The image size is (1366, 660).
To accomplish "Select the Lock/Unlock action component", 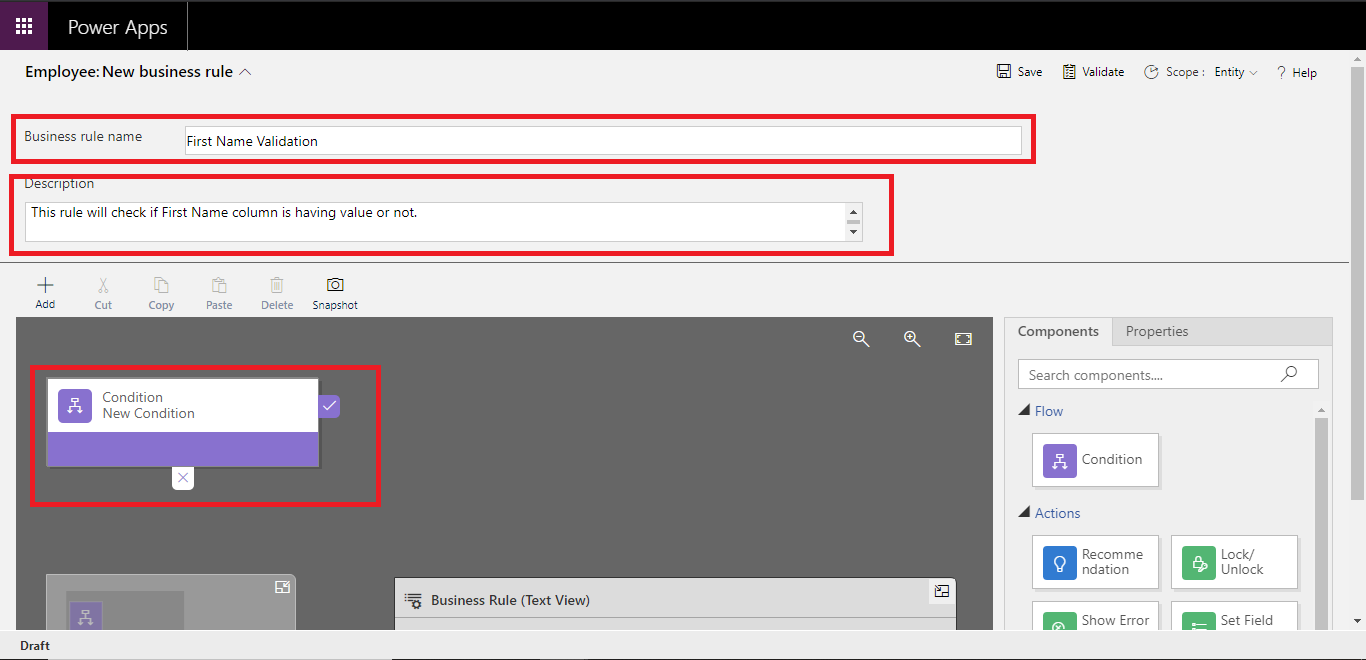I will tap(1234, 562).
